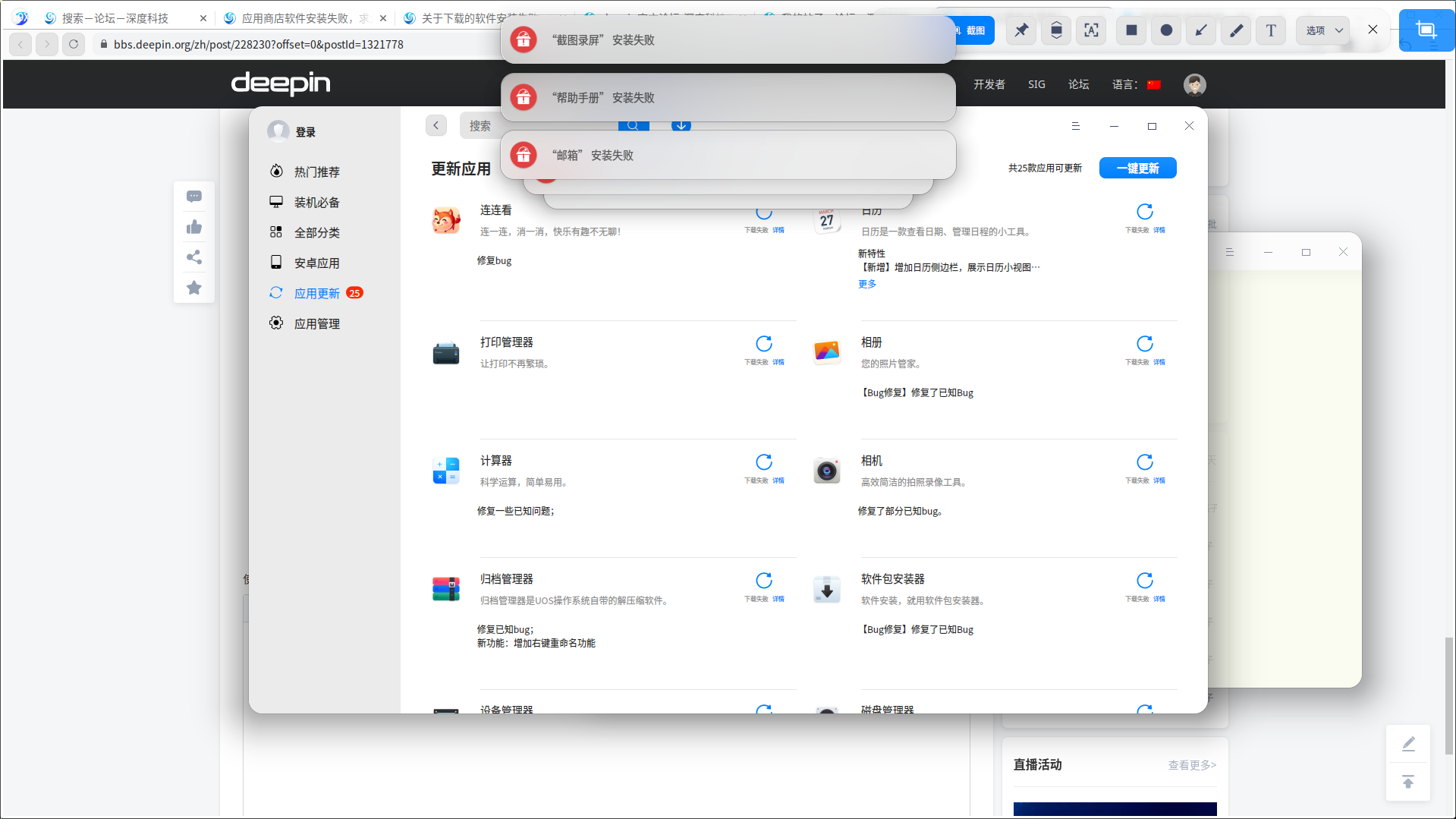Select 应用更新 in the app store sidebar

click(x=317, y=293)
